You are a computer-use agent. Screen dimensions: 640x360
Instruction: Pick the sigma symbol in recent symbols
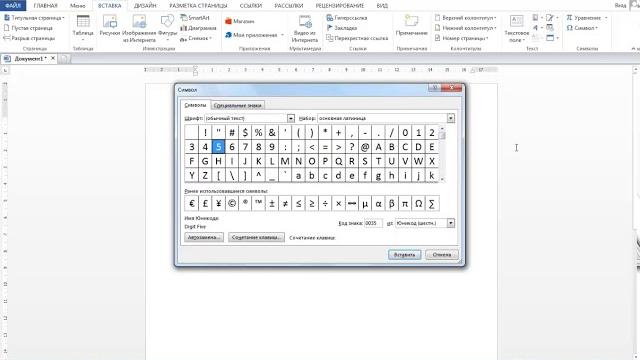pyautogui.click(x=432, y=203)
